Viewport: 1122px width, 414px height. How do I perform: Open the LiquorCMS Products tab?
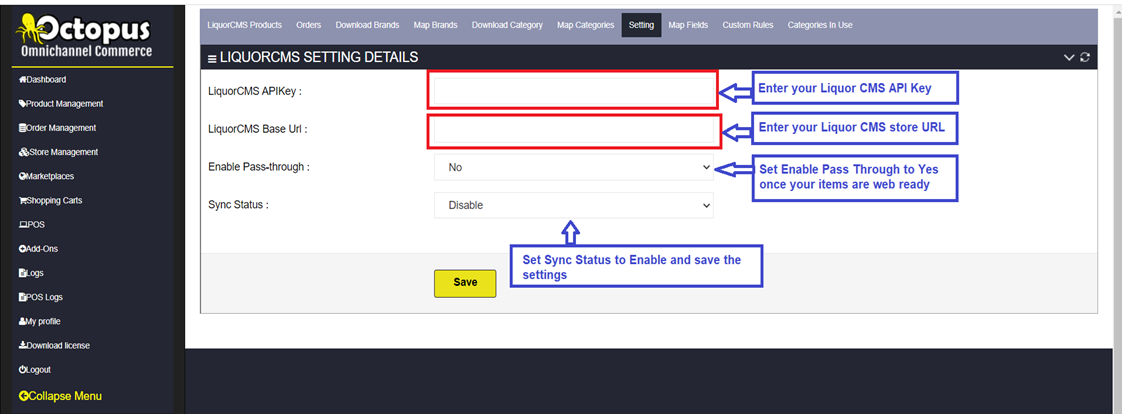point(245,25)
